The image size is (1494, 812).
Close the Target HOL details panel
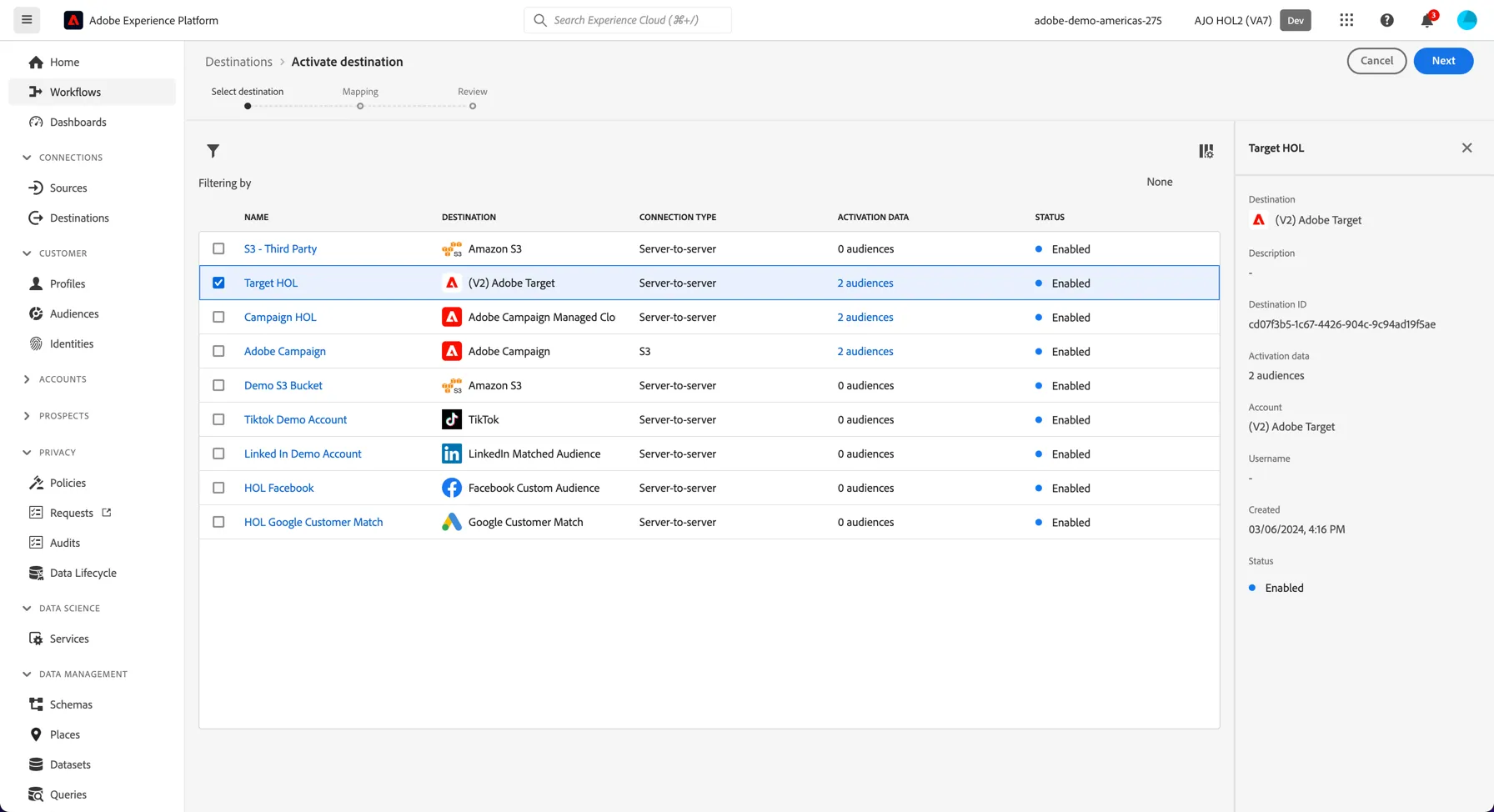(x=1466, y=148)
